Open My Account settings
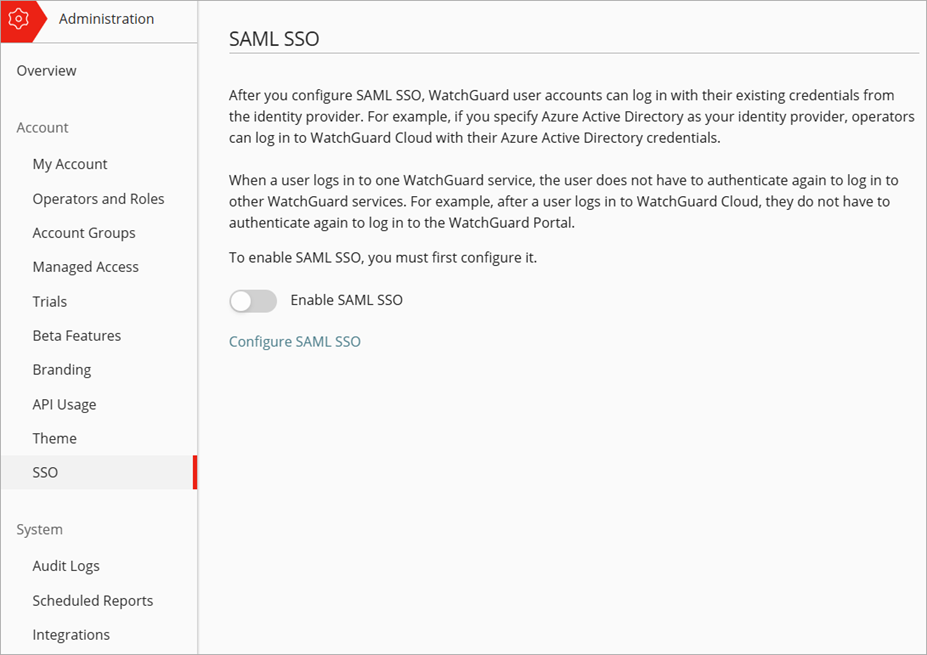The image size is (927, 655). point(69,163)
